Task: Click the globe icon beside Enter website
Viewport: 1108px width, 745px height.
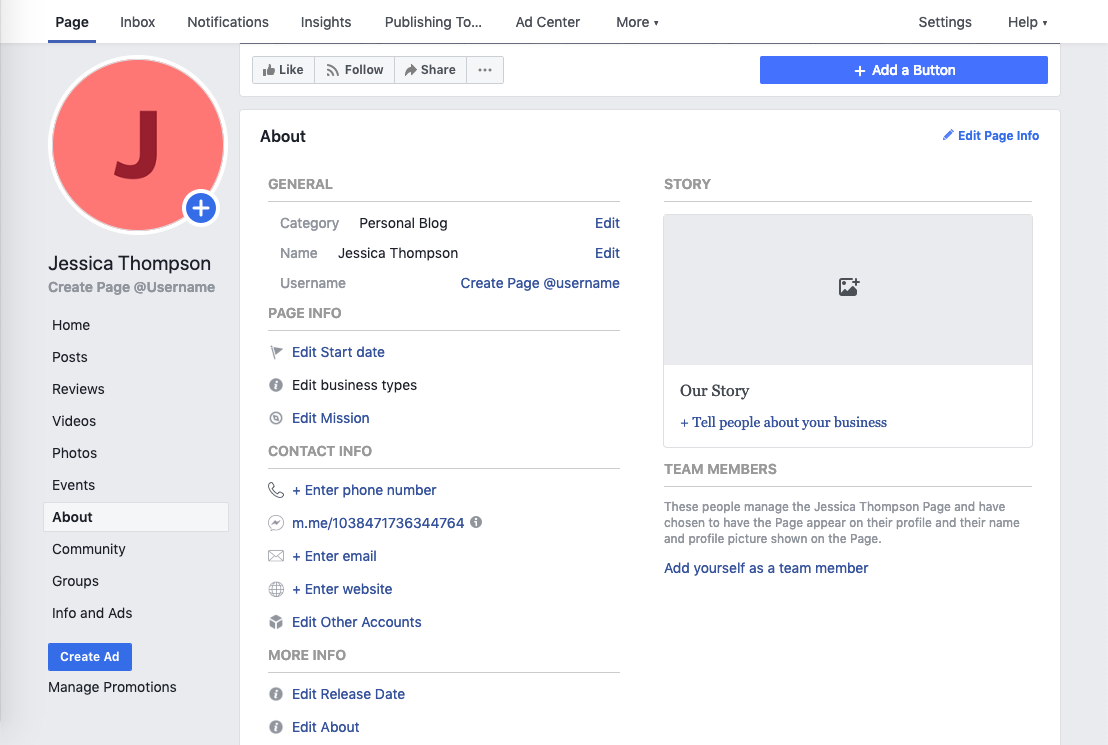Action: click(x=276, y=589)
